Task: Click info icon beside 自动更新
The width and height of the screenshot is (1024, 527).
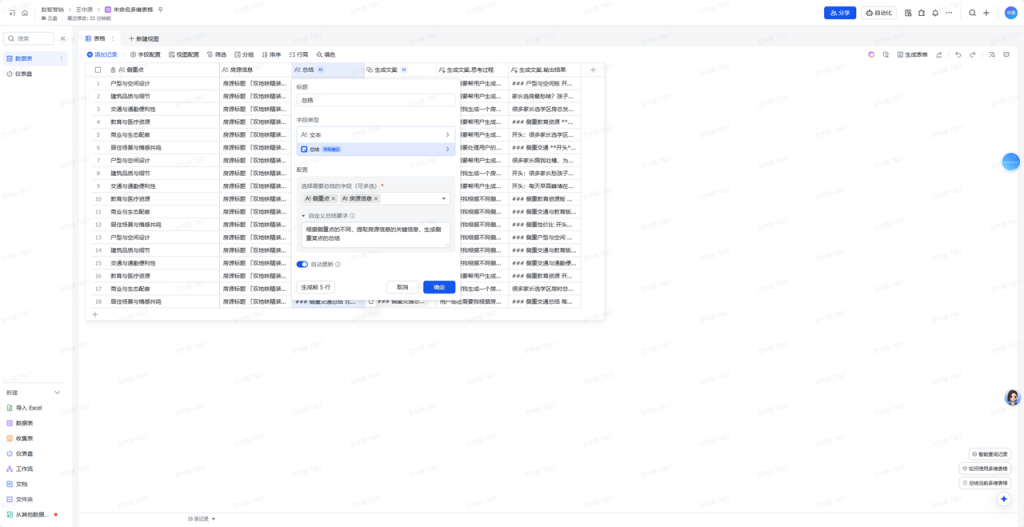Action: coord(338,264)
